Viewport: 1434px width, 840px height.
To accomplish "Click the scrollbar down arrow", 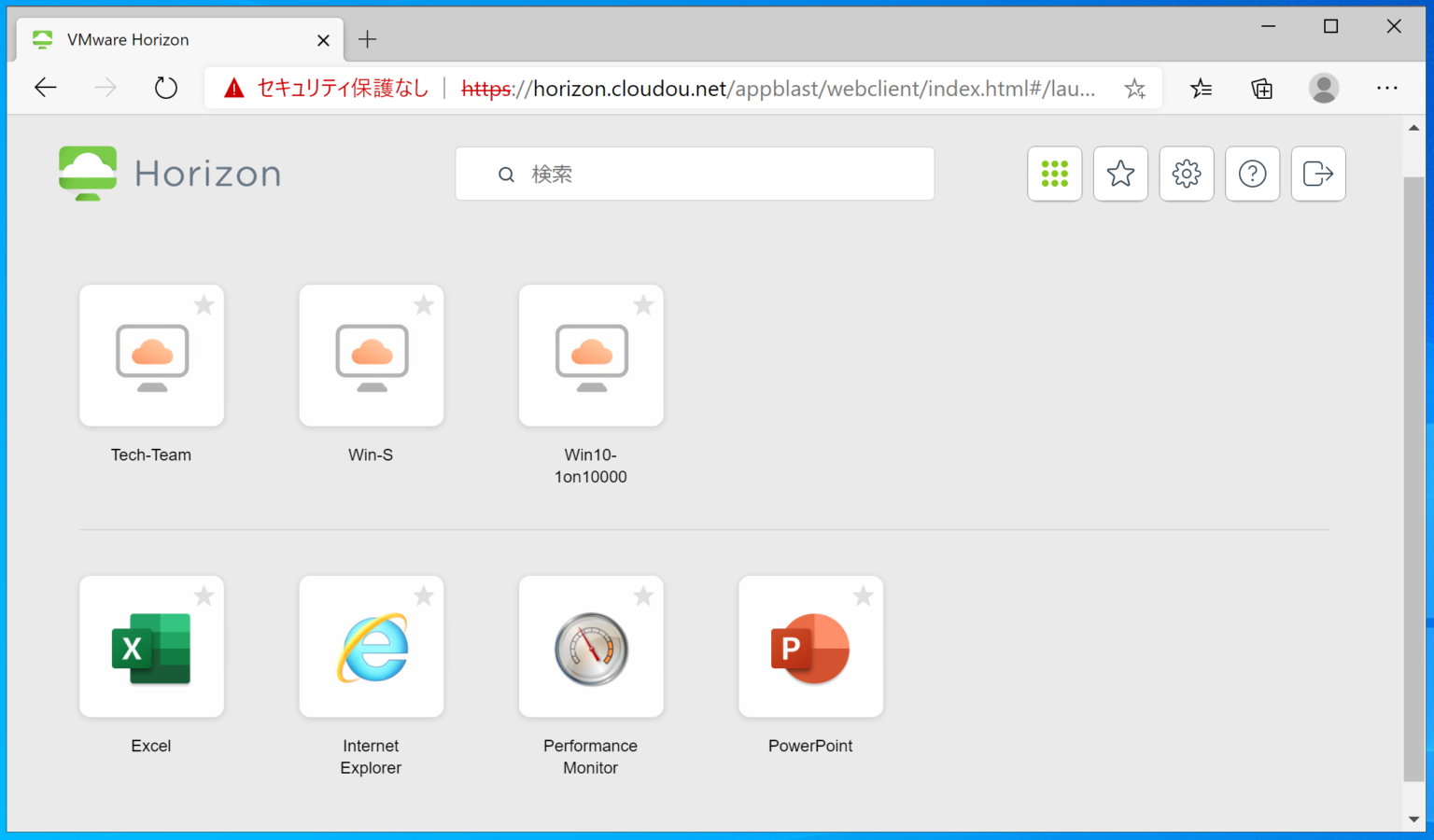I will pyautogui.click(x=1414, y=819).
